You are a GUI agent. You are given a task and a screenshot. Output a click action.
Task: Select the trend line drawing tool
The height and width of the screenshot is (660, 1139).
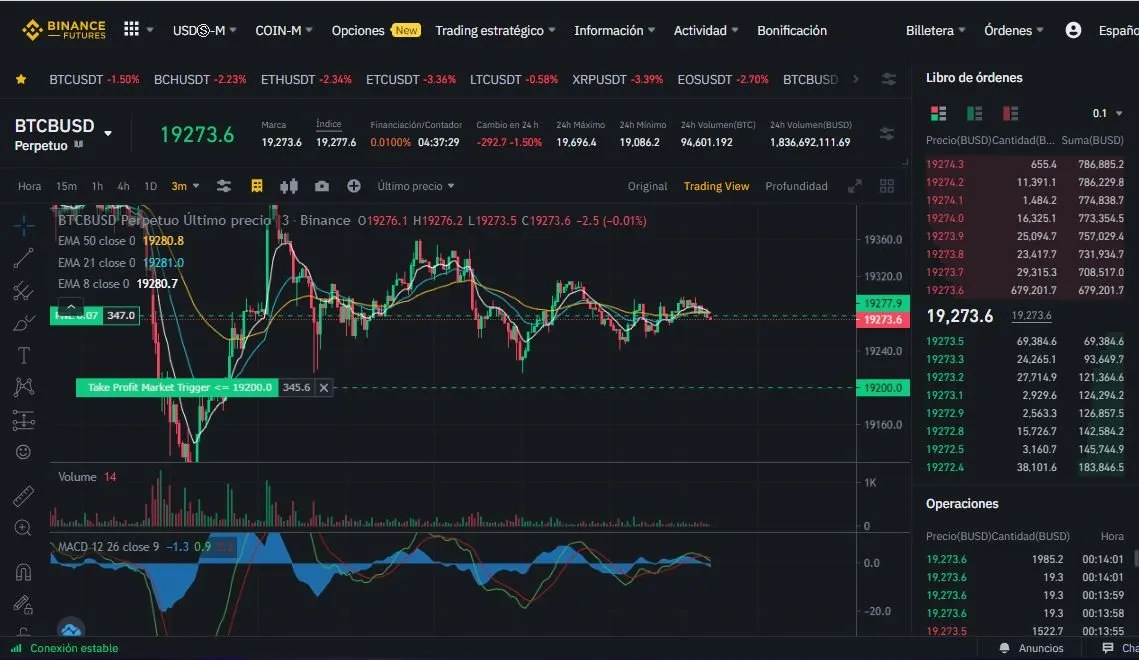23,258
